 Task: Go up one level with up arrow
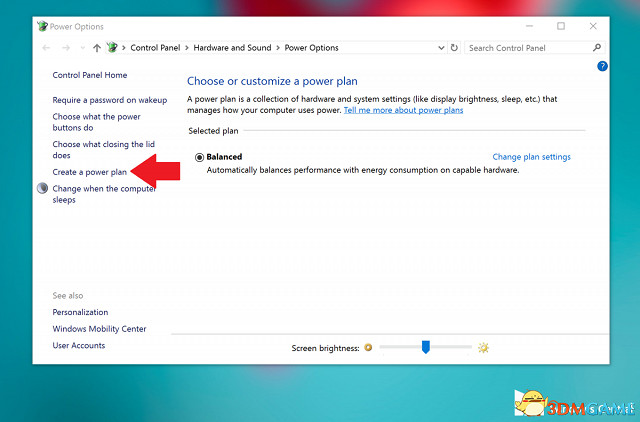coord(96,48)
